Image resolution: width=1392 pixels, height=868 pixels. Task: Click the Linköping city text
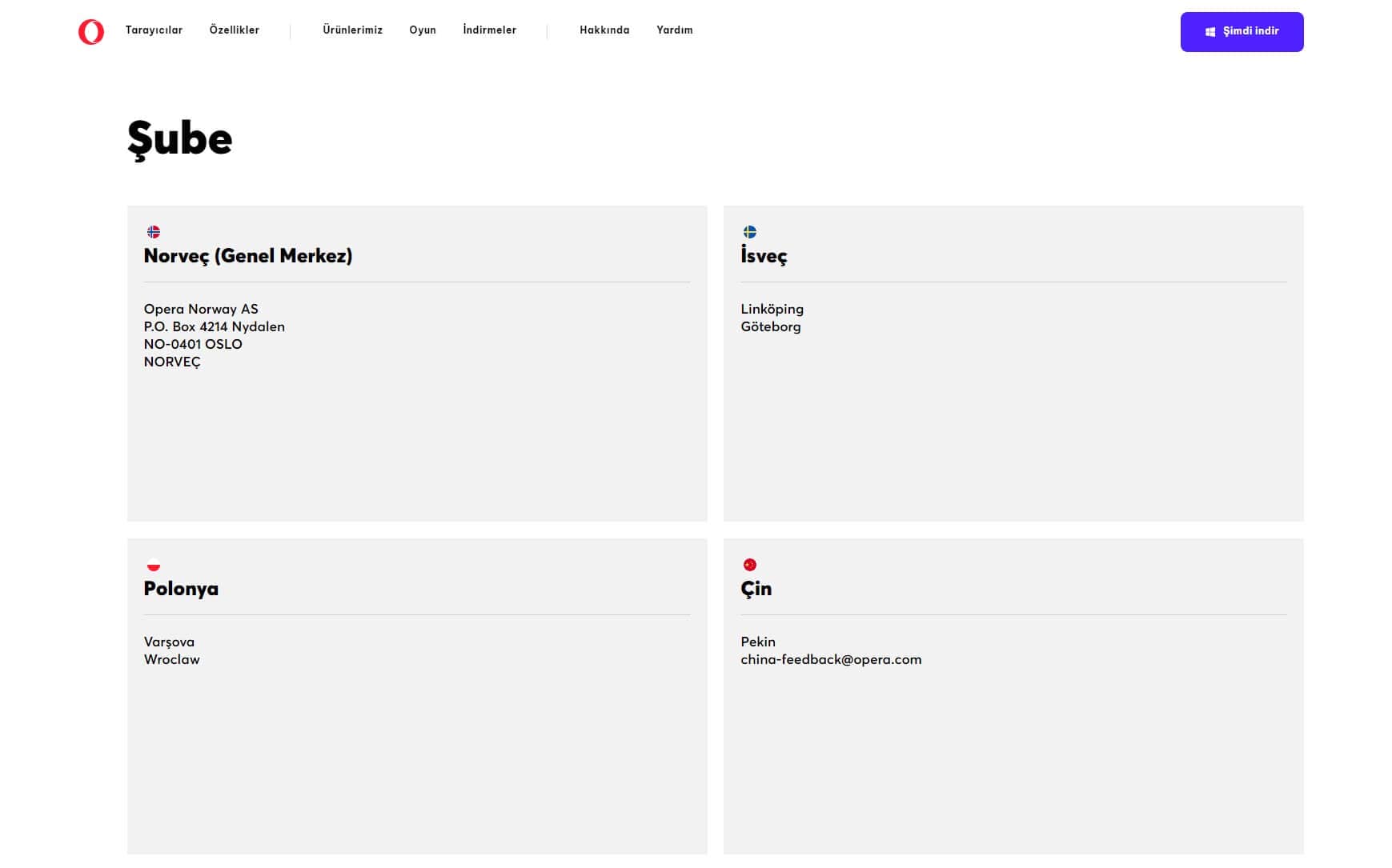(x=772, y=309)
